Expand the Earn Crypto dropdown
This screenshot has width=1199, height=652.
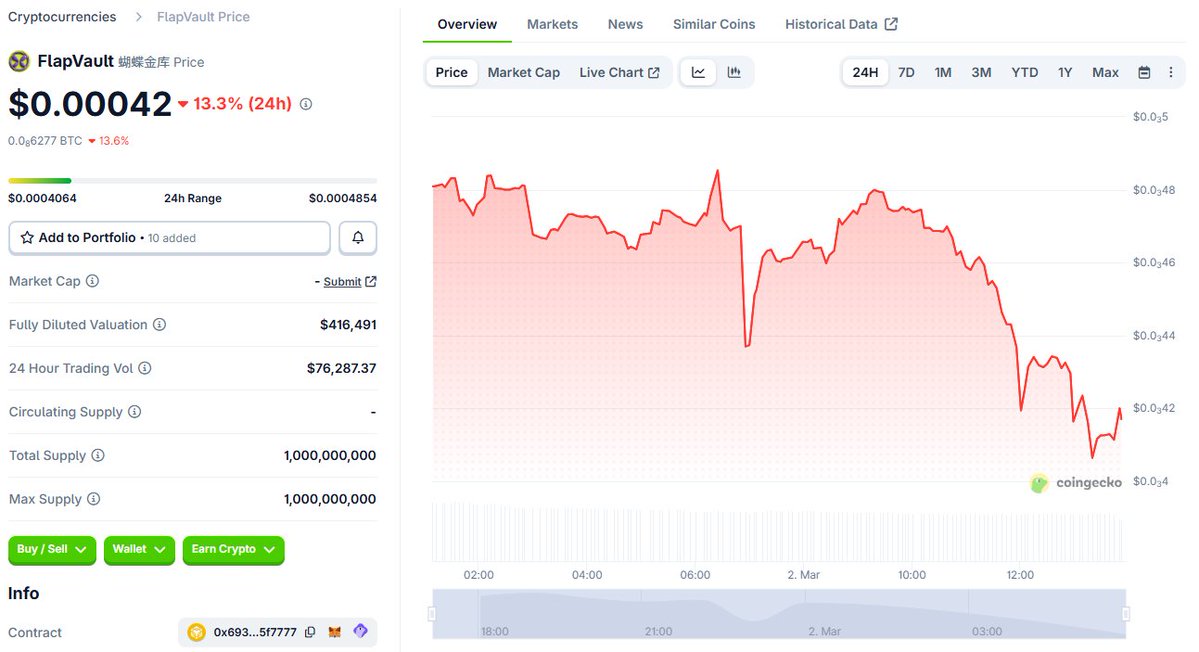tap(233, 550)
